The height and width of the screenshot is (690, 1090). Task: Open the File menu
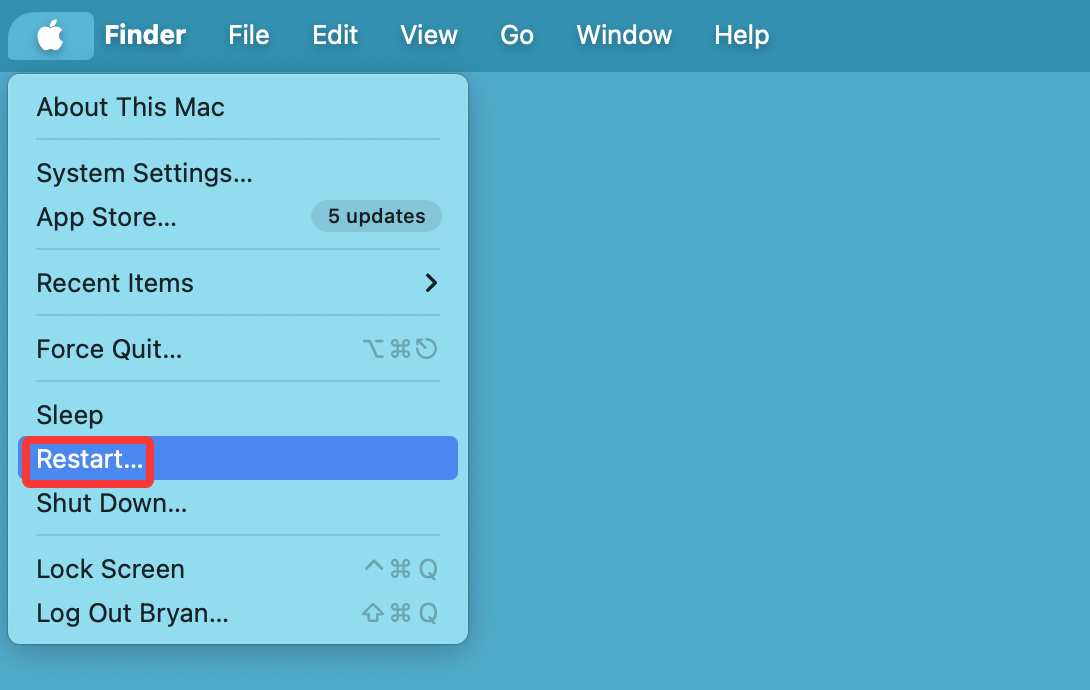click(248, 35)
